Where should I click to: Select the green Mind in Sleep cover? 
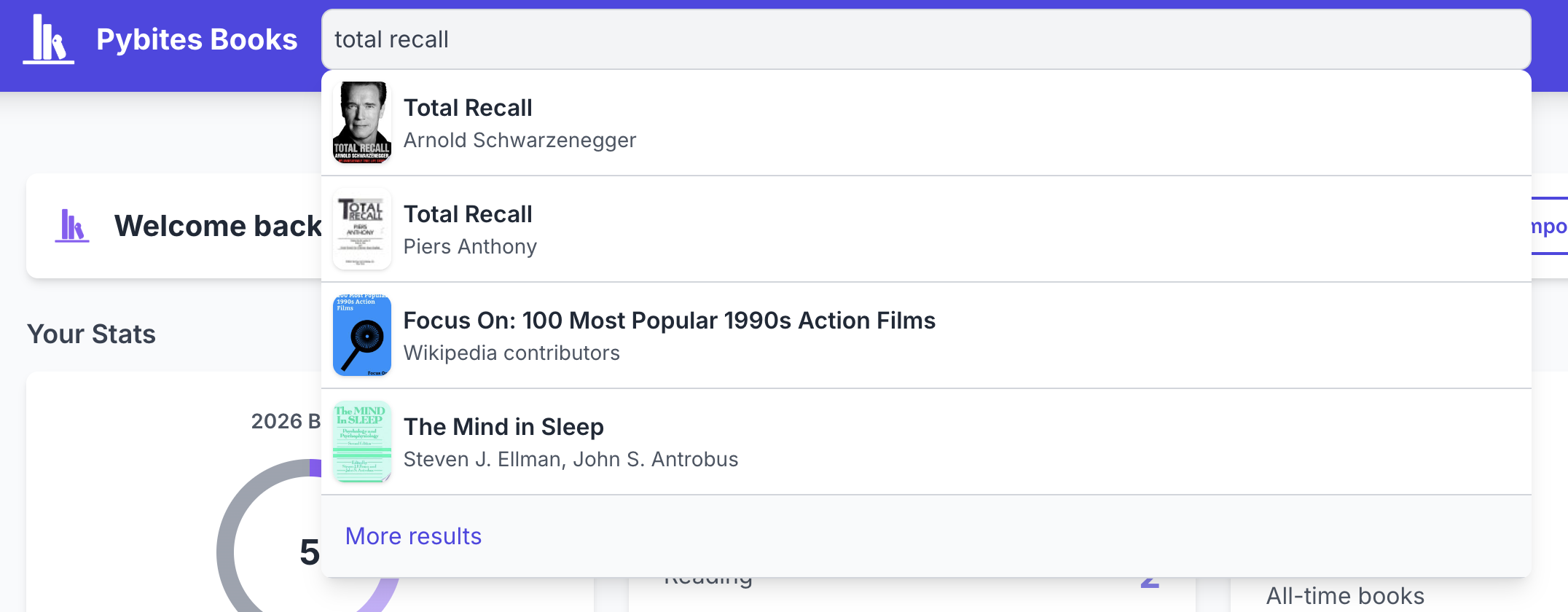362,442
